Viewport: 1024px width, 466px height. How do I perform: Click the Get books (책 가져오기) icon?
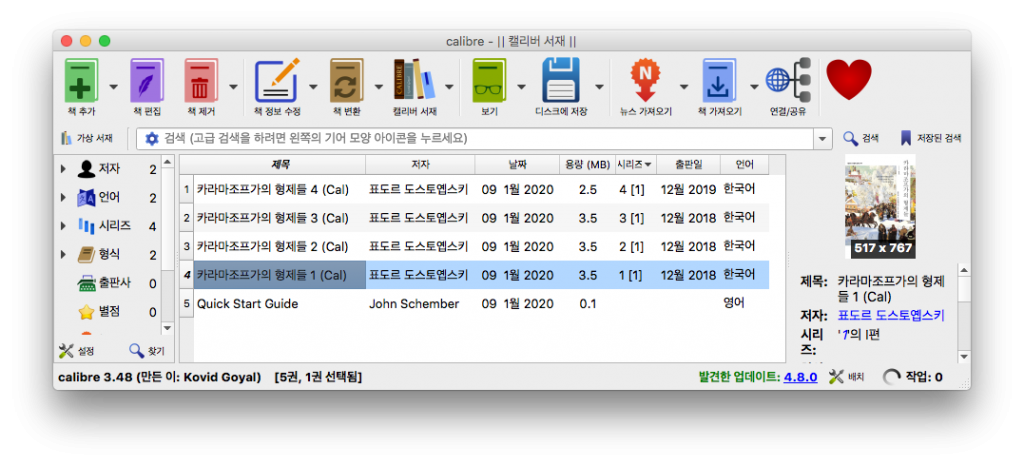click(x=719, y=81)
